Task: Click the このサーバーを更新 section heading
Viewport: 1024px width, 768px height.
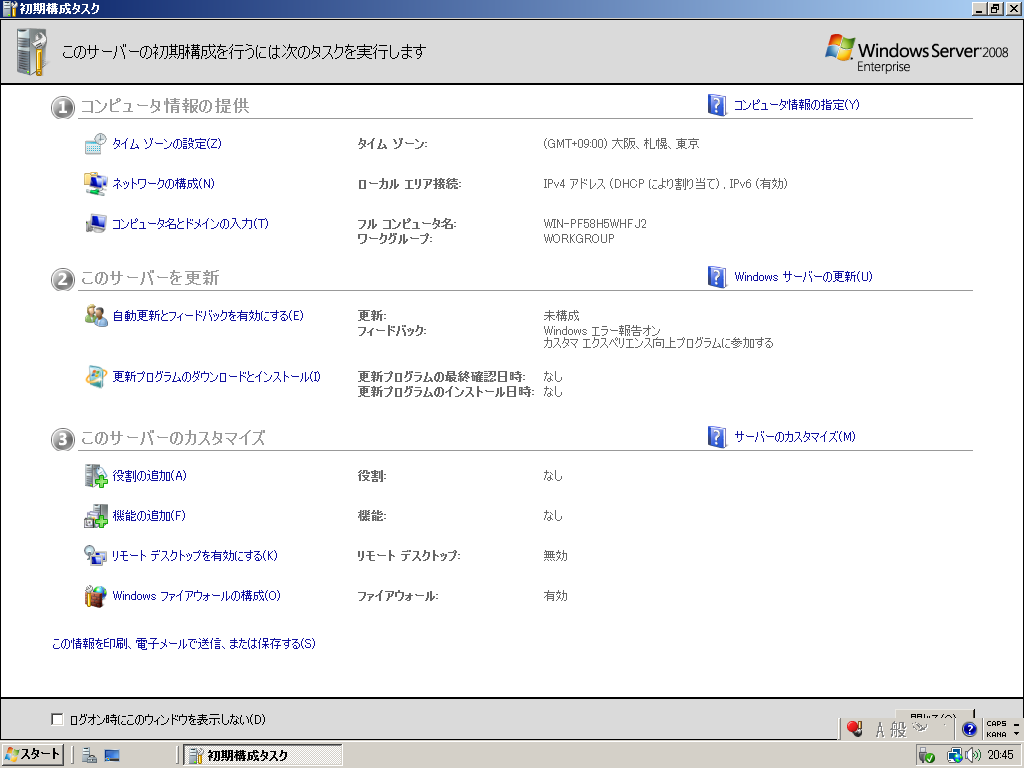Action: pyautogui.click(x=150, y=278)
